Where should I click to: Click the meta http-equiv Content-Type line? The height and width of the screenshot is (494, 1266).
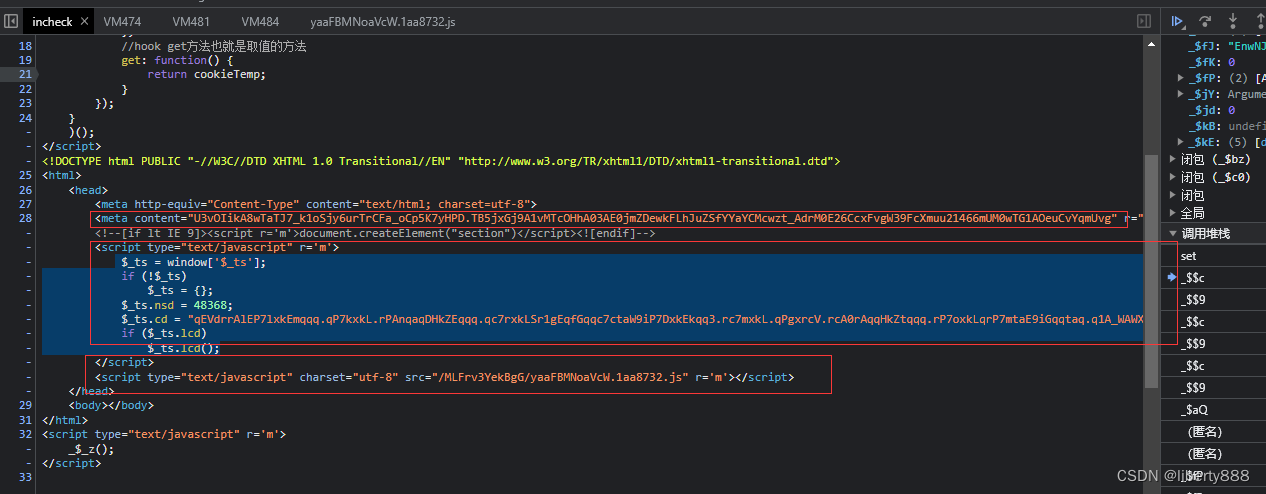click(x=316, y=204)
